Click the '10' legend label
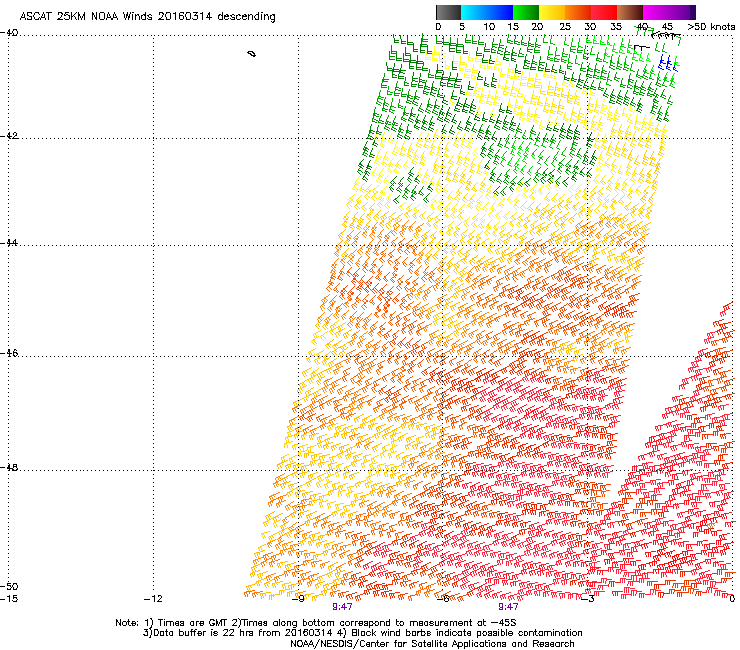Screen dimensions: 740x650 click(x=489, y=27)
